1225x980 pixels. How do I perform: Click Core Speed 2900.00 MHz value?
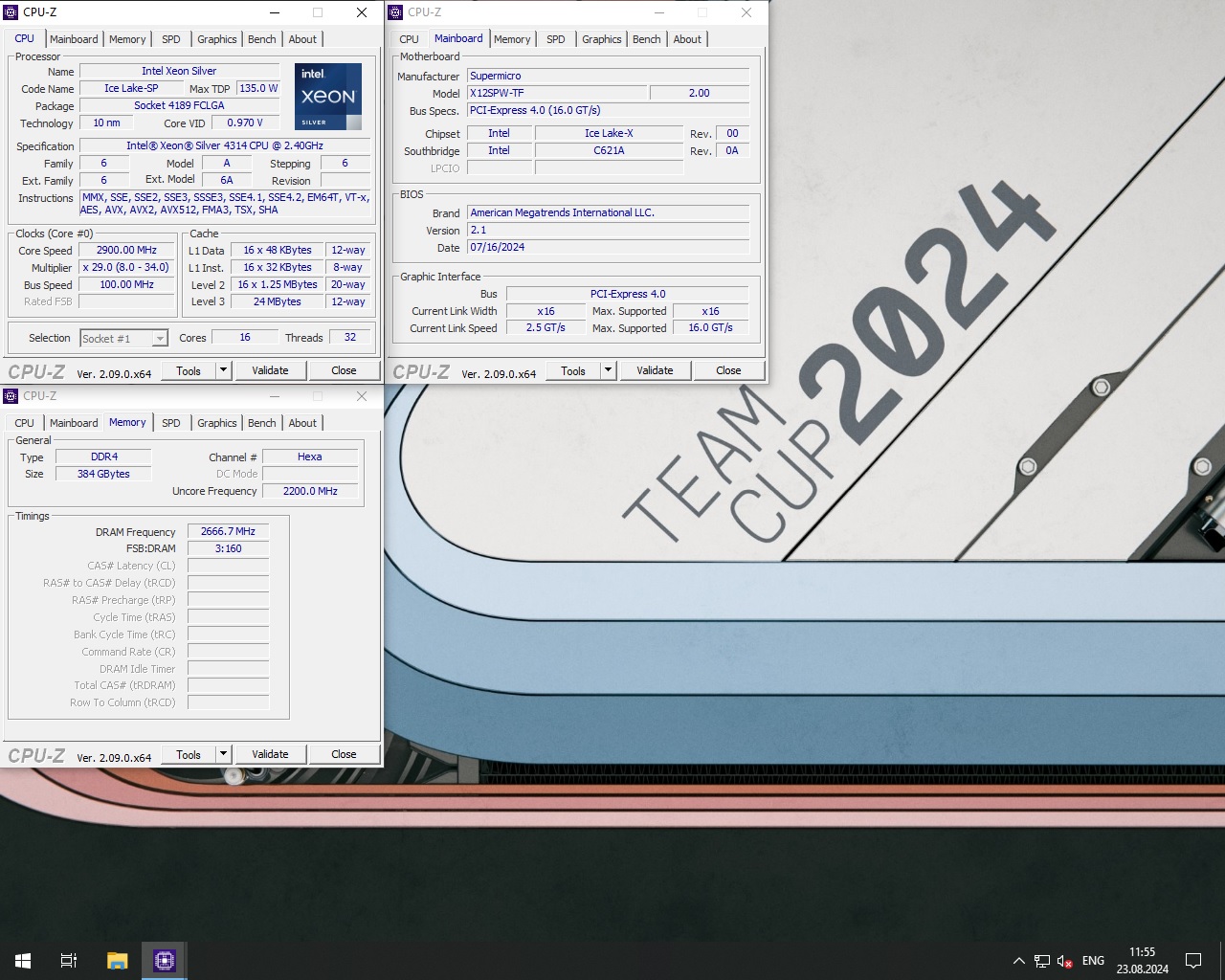[126, 251]
